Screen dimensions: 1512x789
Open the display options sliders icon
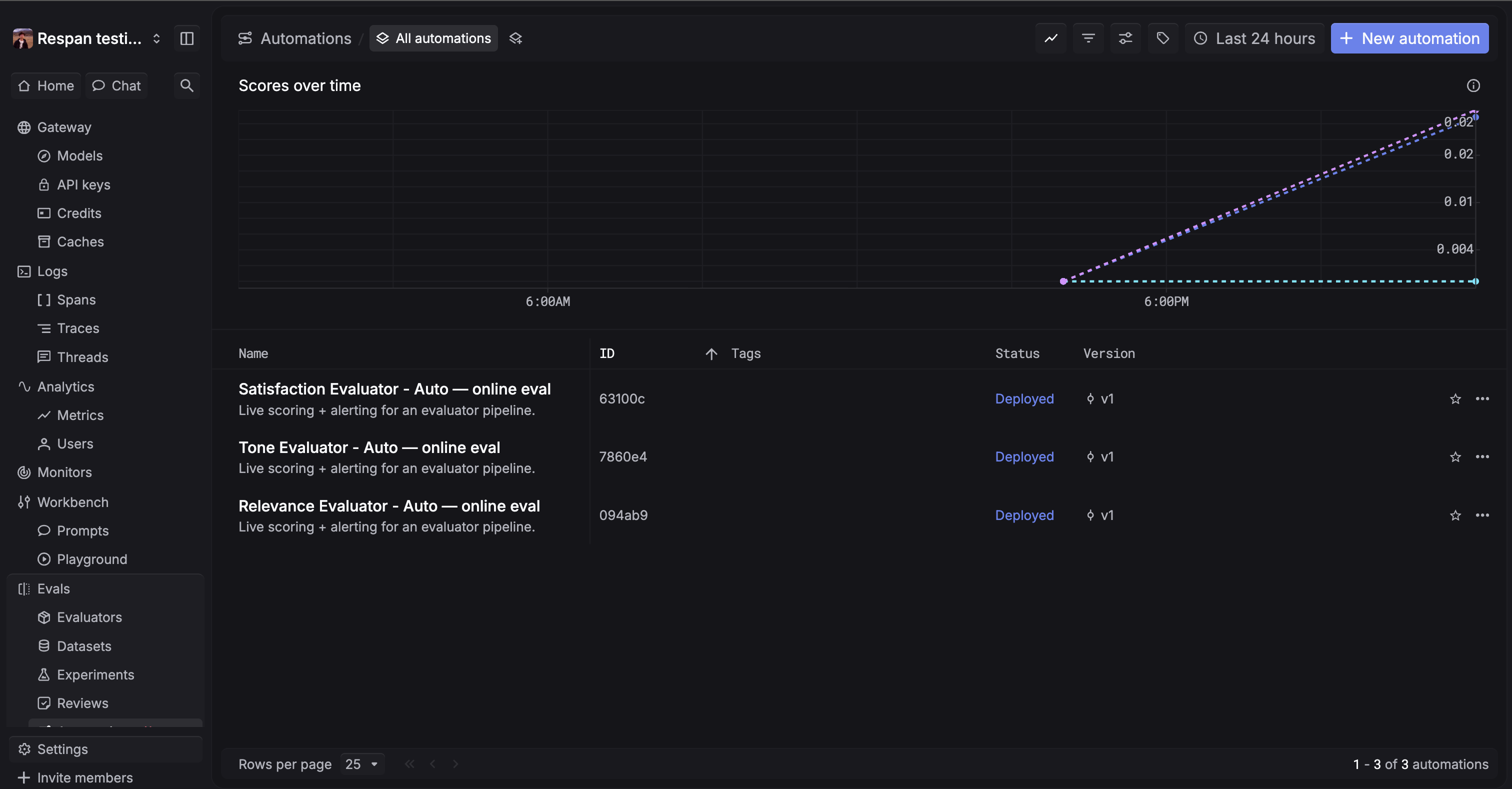pyautogui.click(x=1125, y=38)
